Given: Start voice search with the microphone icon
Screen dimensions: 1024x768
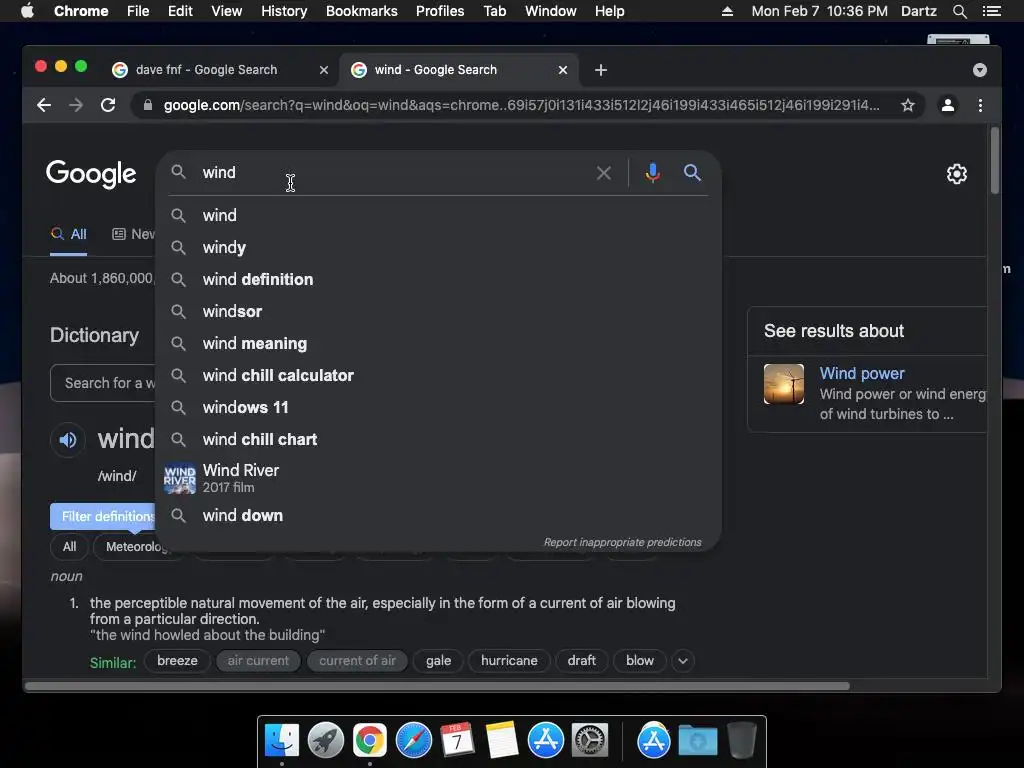Looking at the screenshot, I should point(652,173).
